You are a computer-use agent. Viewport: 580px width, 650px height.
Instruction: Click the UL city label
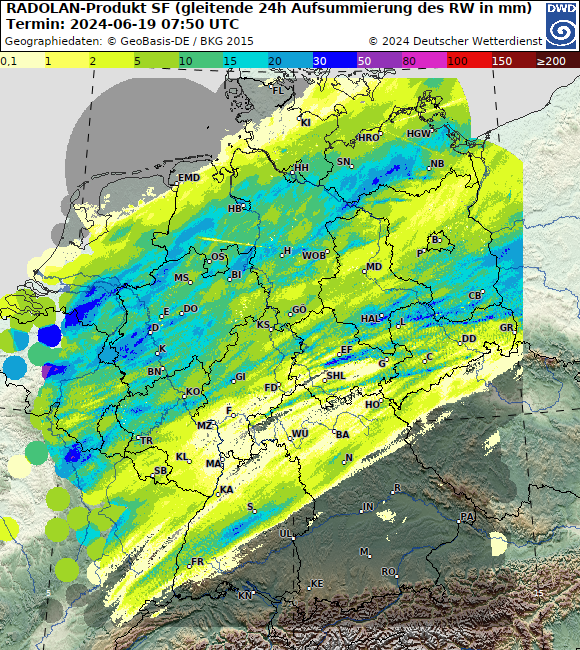(x=286, y=534)
